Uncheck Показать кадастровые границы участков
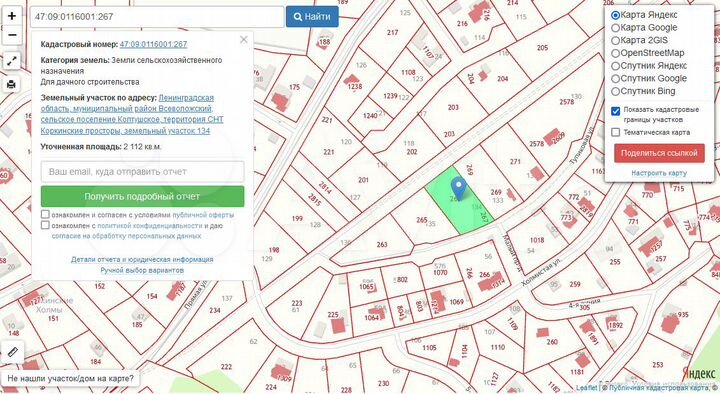Viewport: 720px width, 394px height. (x=616, y=111)
